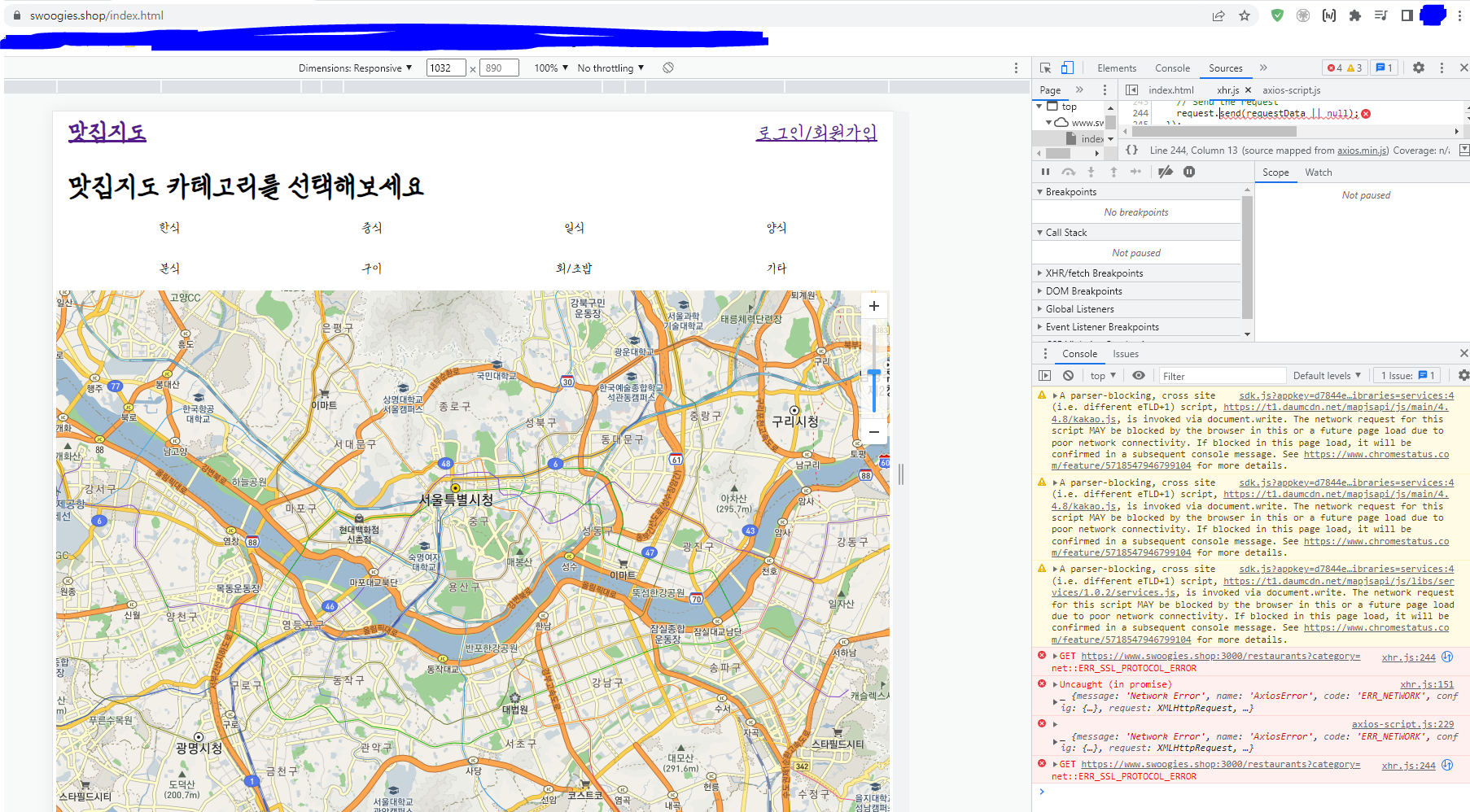Zoom in on the map with plus button
1470x812 pixels.
click(874, 307)
